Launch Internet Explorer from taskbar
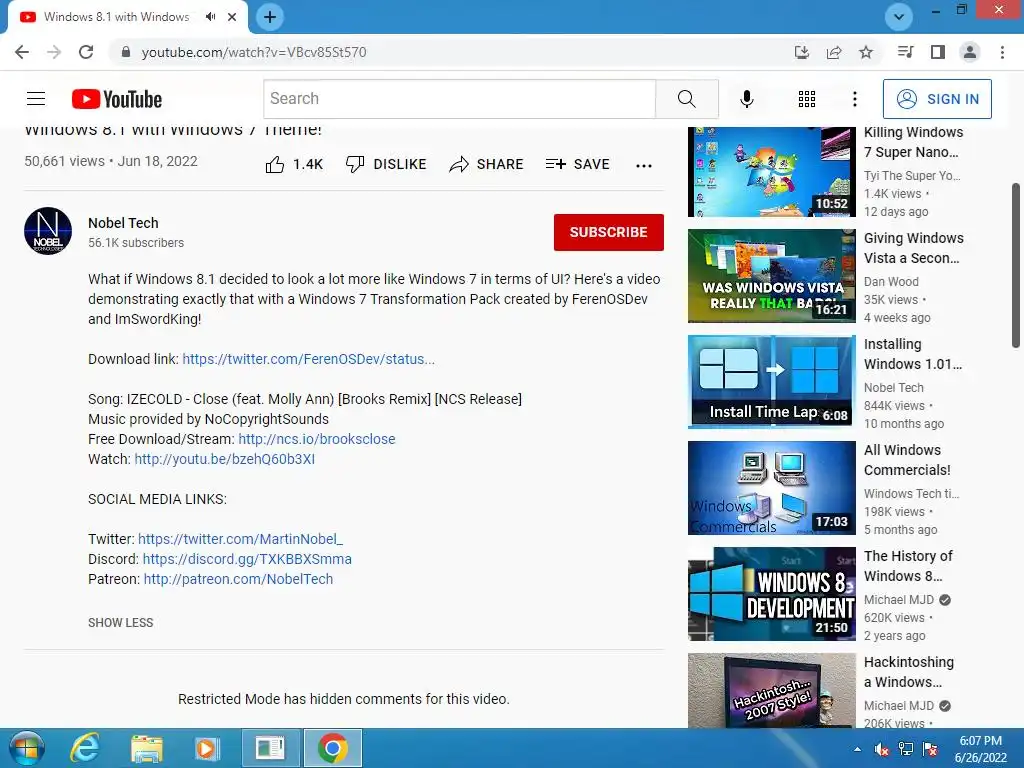Viewport: 1024px width, 768px height. 85,748
